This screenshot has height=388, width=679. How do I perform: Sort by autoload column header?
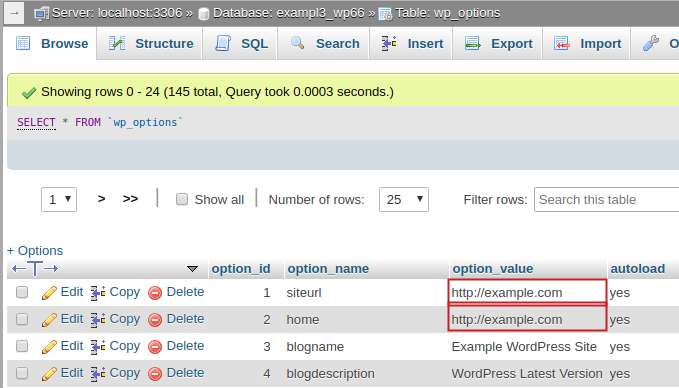[637, 268]
